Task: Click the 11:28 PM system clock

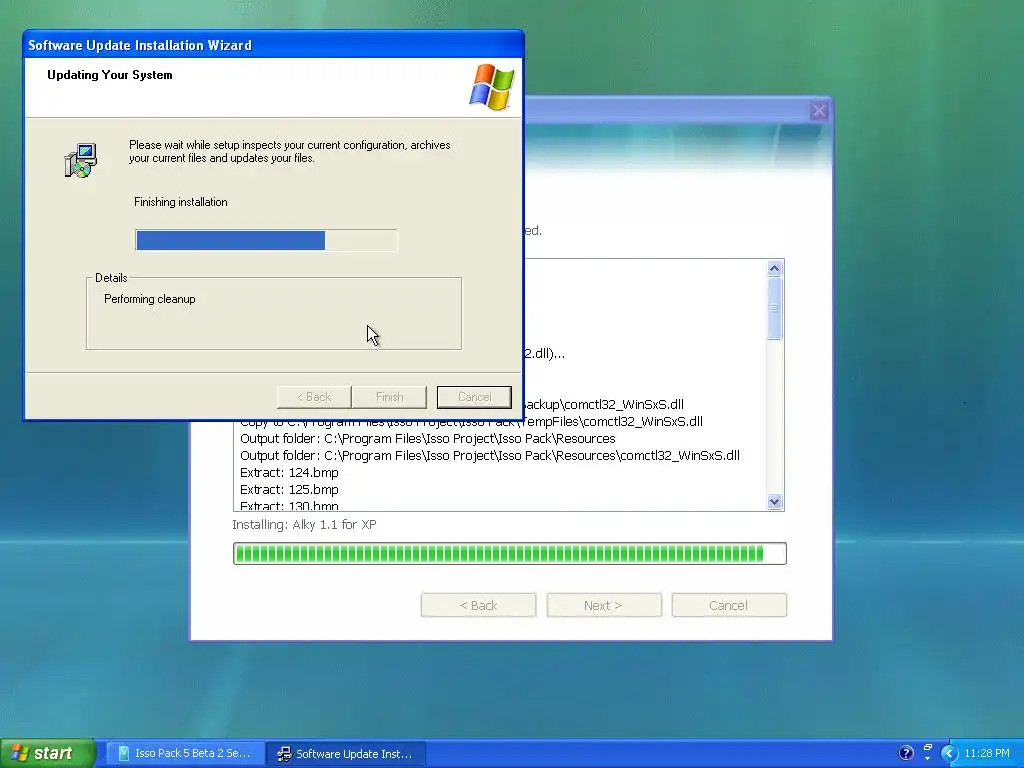Action: [x=987, y=753]
